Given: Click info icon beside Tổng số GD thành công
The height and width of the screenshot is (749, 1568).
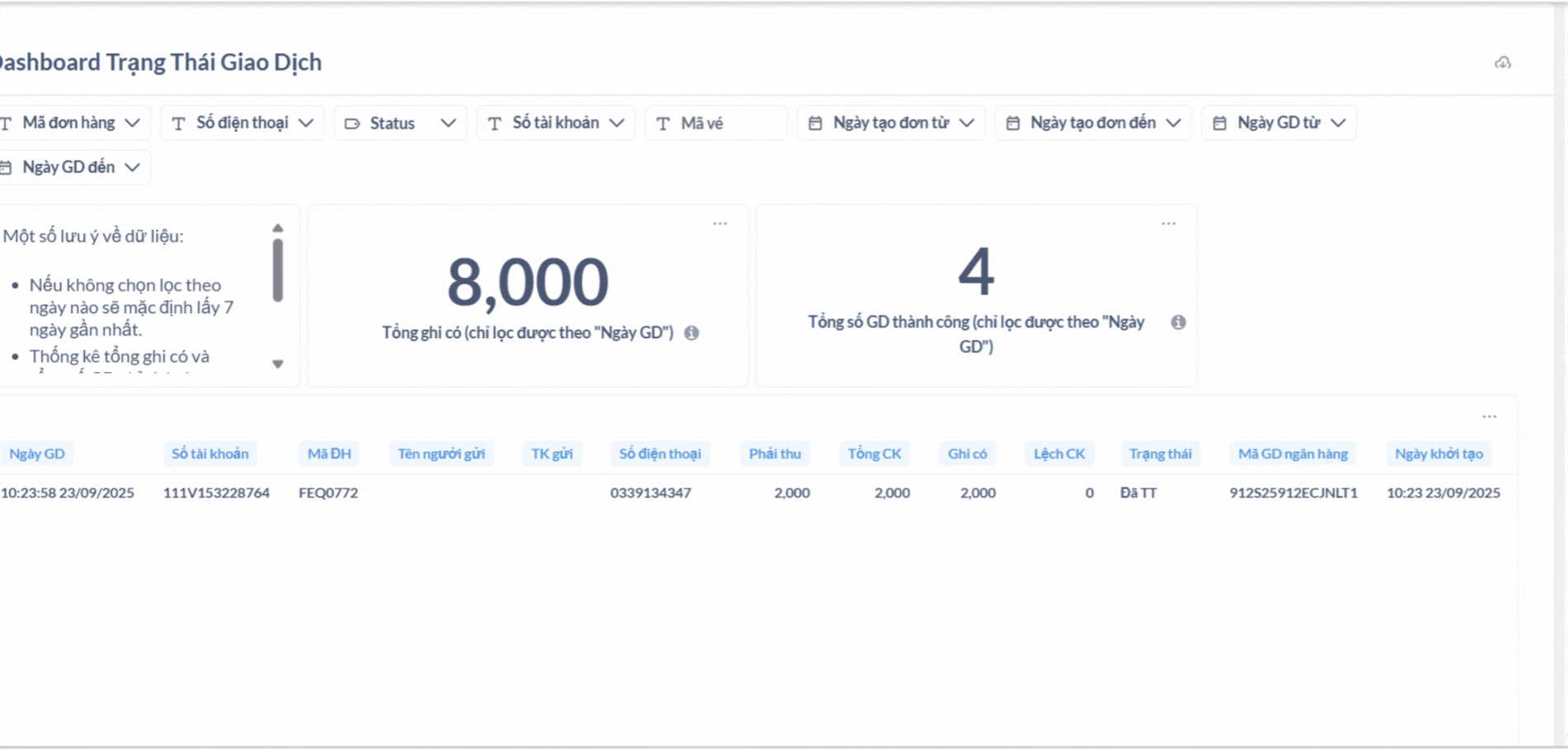Looking at the screenshot, I should 1178,323.
